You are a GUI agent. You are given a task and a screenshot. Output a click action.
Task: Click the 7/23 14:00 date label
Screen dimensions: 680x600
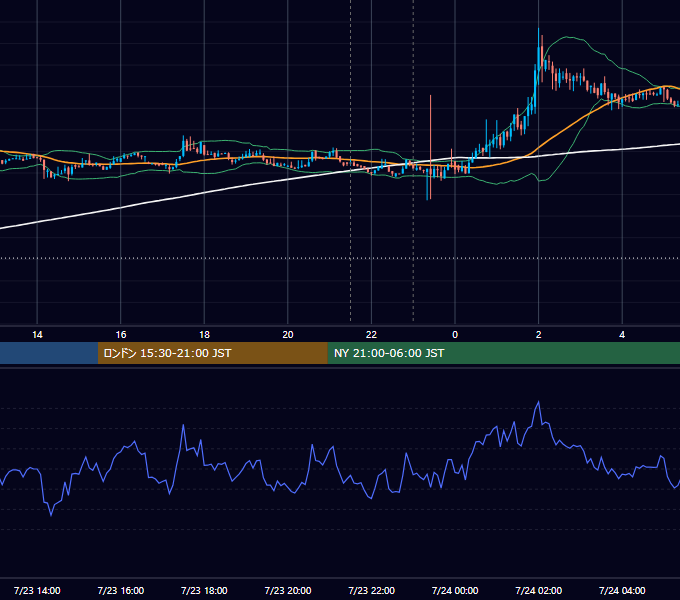37,590
